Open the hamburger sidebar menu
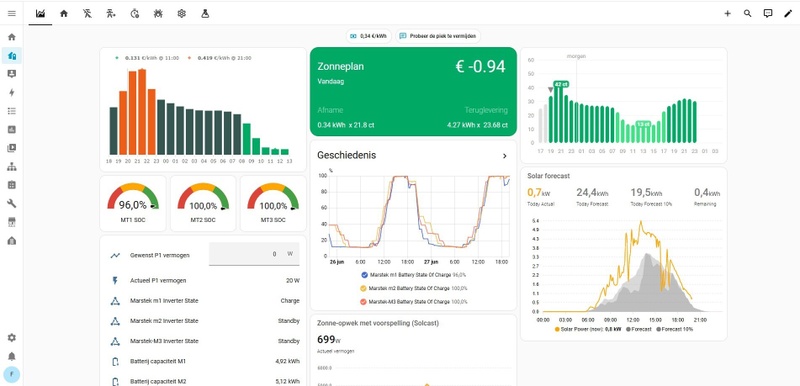Screen dimensions: 800x386 12,14
